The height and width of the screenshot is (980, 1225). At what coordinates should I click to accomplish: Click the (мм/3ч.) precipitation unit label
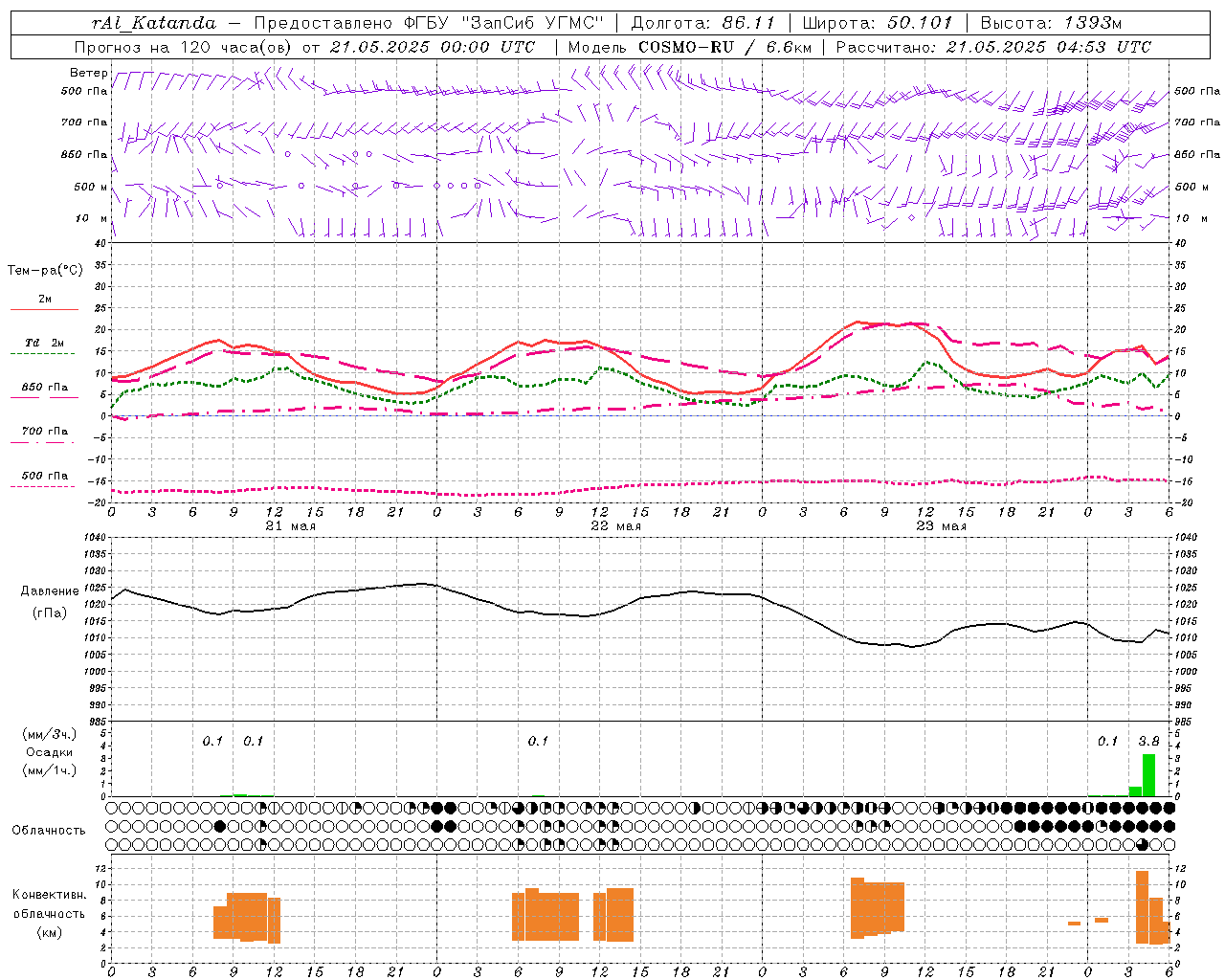click(x=49, y=734)
